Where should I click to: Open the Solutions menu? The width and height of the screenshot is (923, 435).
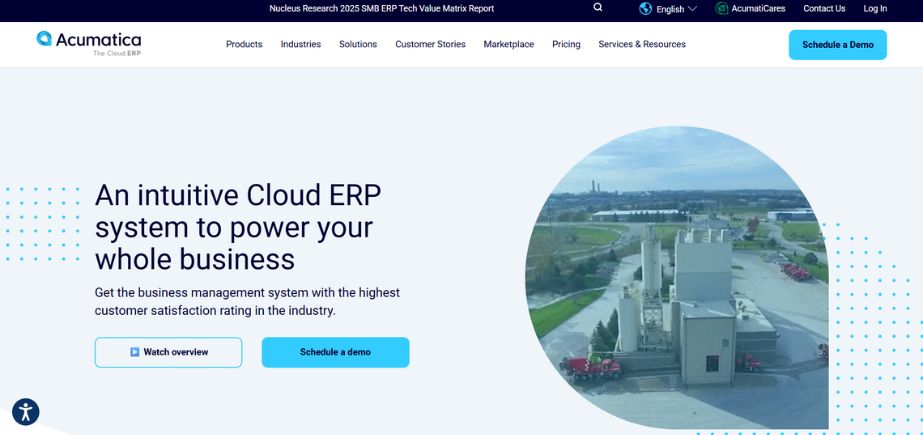click(358, 44)
